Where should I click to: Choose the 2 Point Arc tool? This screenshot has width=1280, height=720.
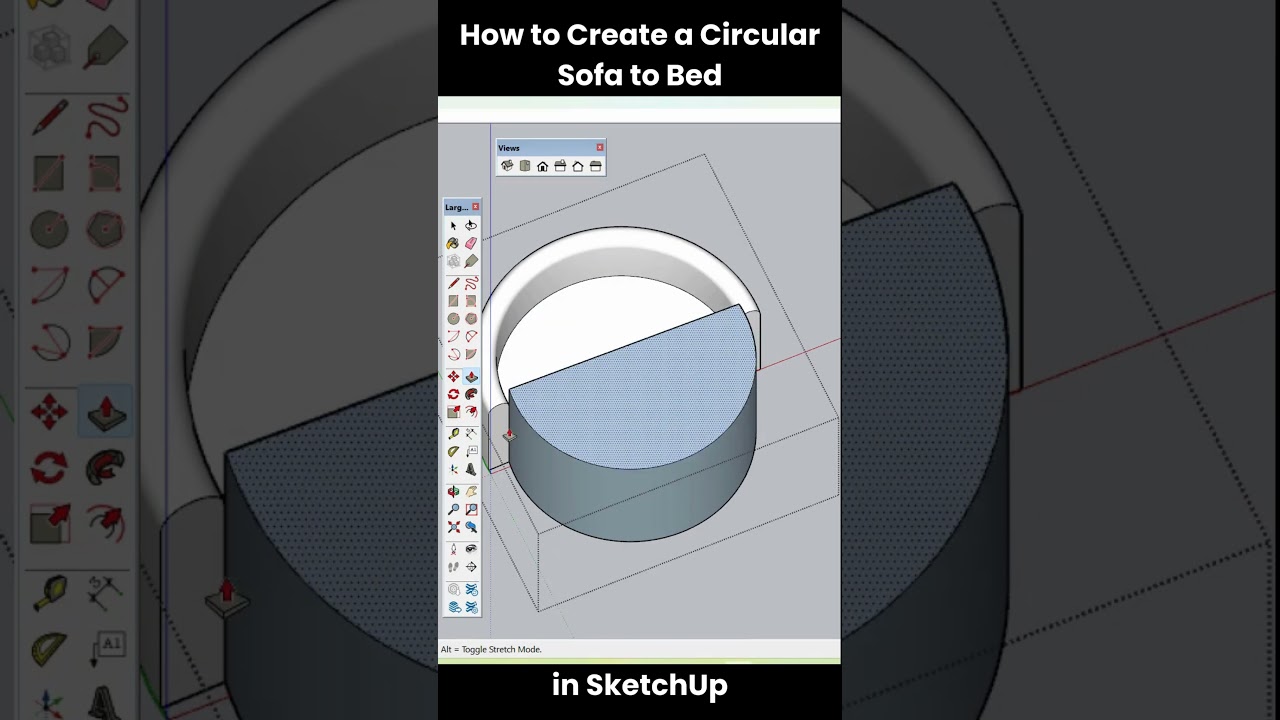(x=471, y=336)
